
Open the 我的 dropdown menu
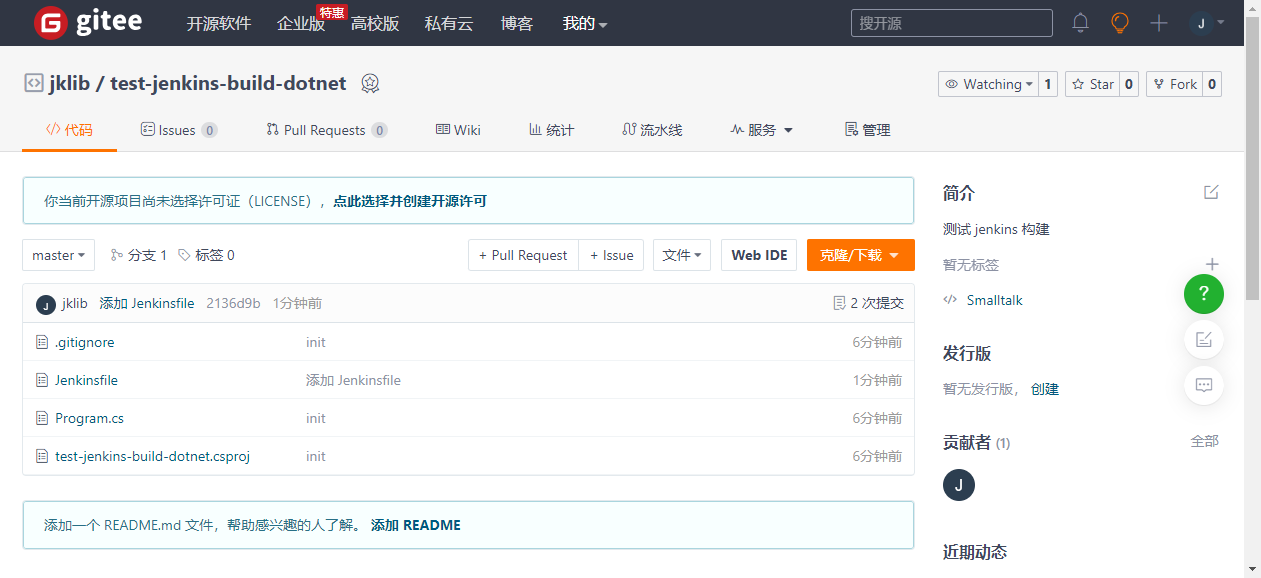(585, 23)
